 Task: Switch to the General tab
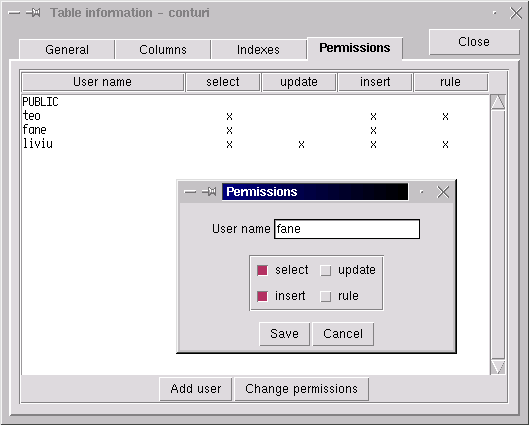click(67, 50)
